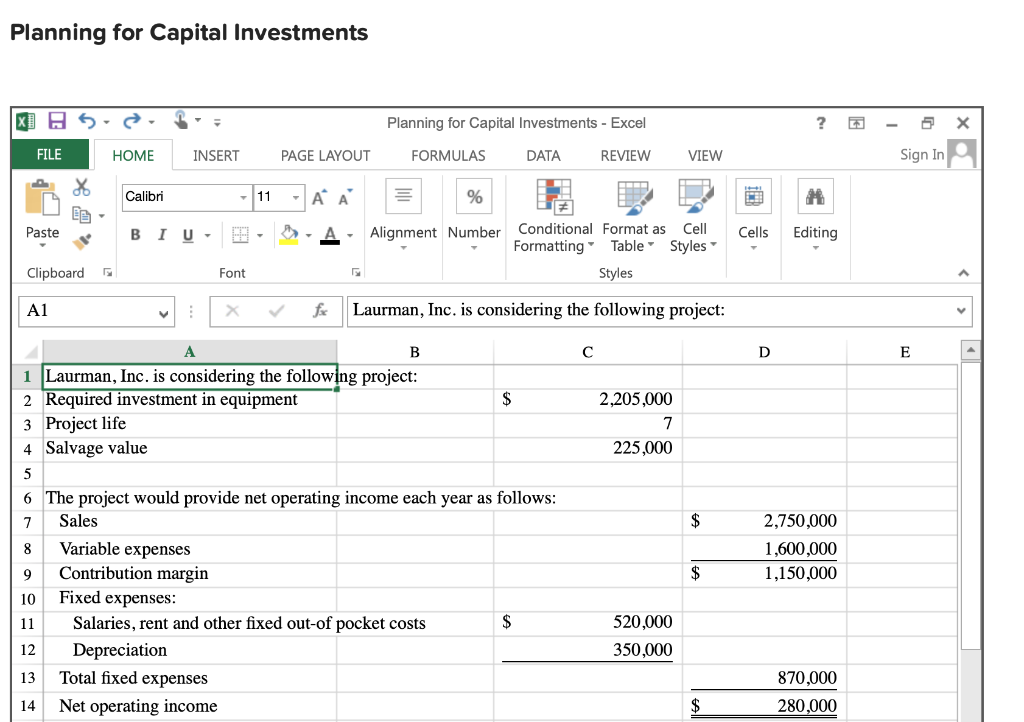Open Conditional Formatting menu

coord(554,215)
